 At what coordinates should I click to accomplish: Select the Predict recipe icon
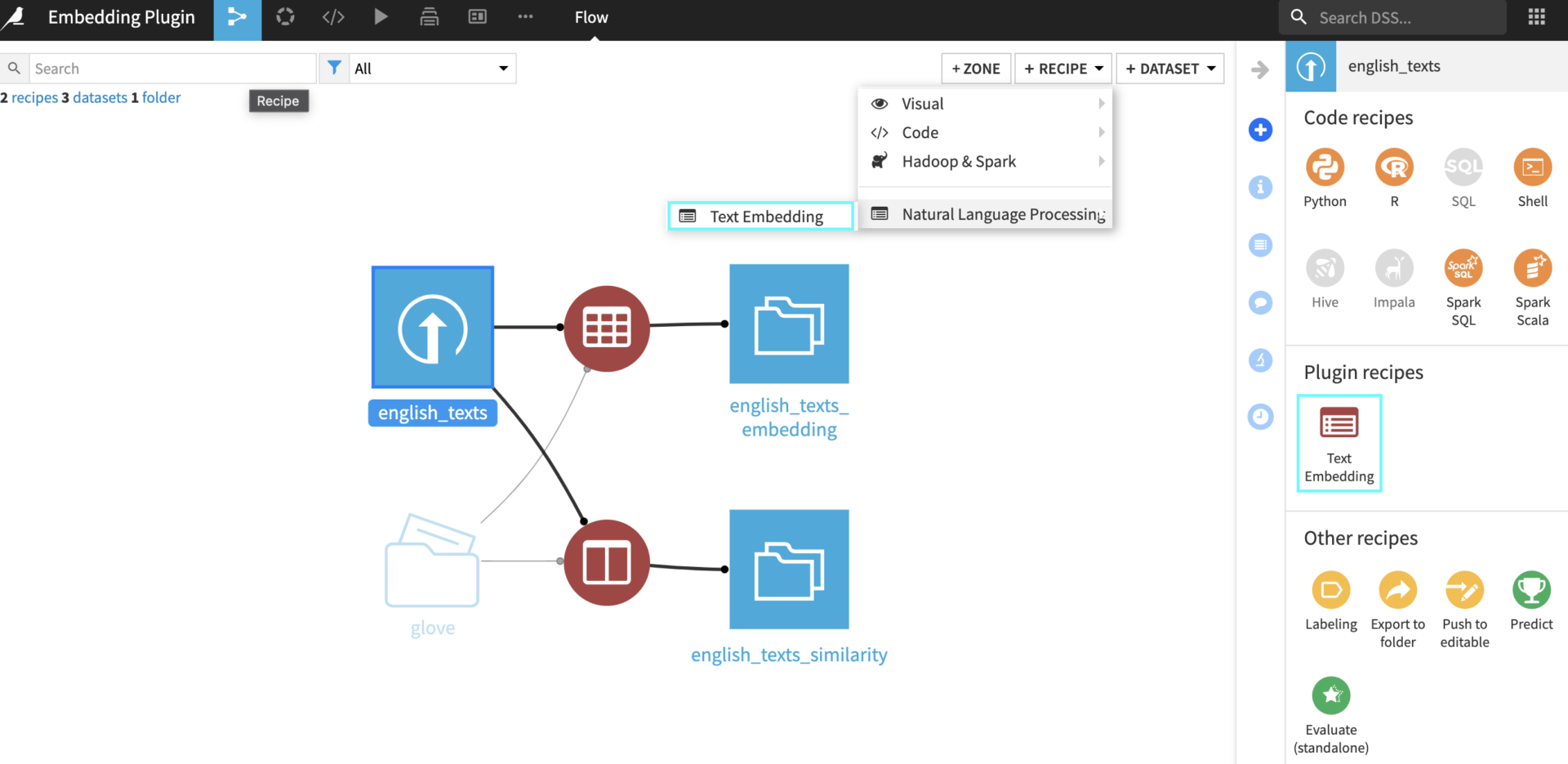[x=1531, y=590]
